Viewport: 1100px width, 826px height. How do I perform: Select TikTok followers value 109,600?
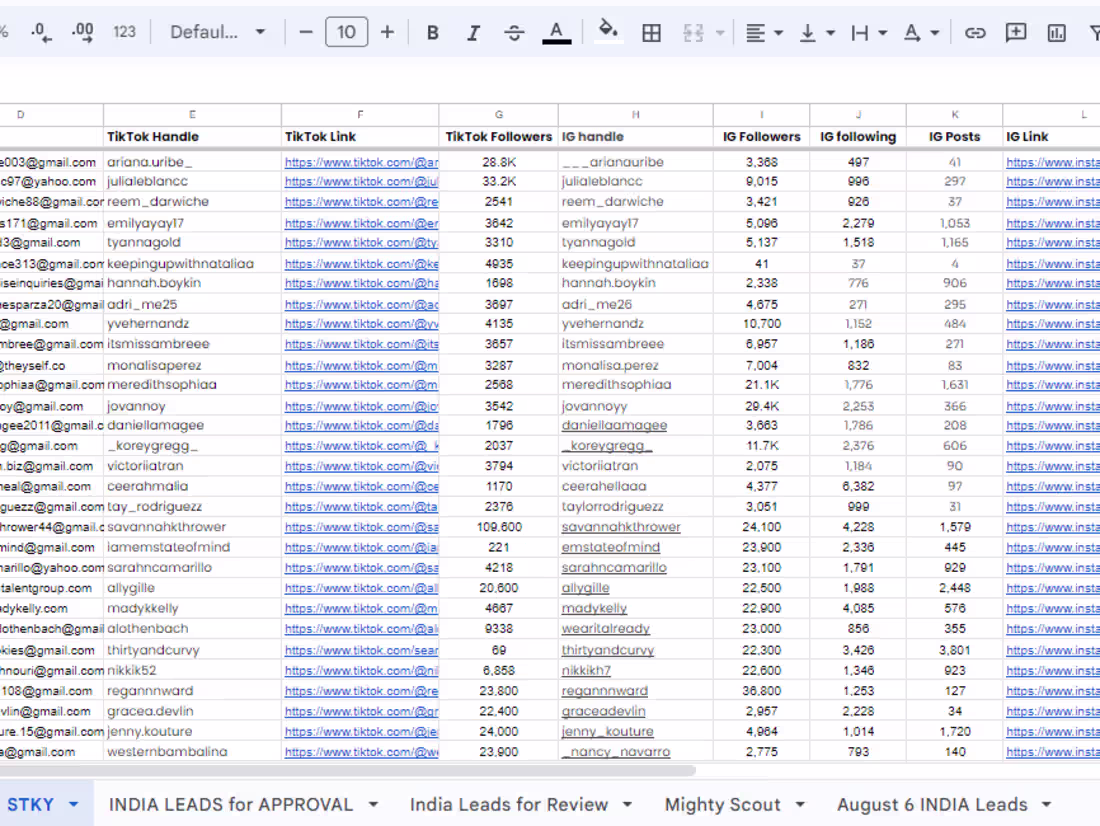[499, 527]
